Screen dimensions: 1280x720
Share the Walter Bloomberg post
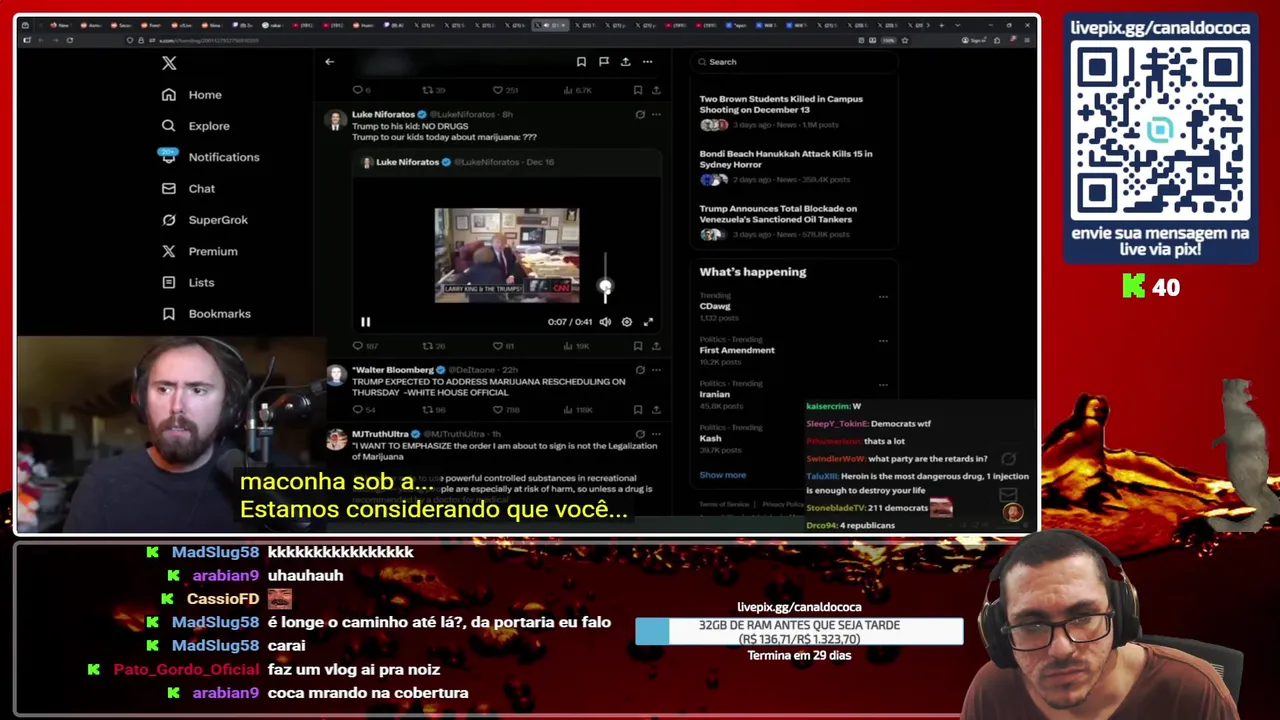[x=656, y=410]
